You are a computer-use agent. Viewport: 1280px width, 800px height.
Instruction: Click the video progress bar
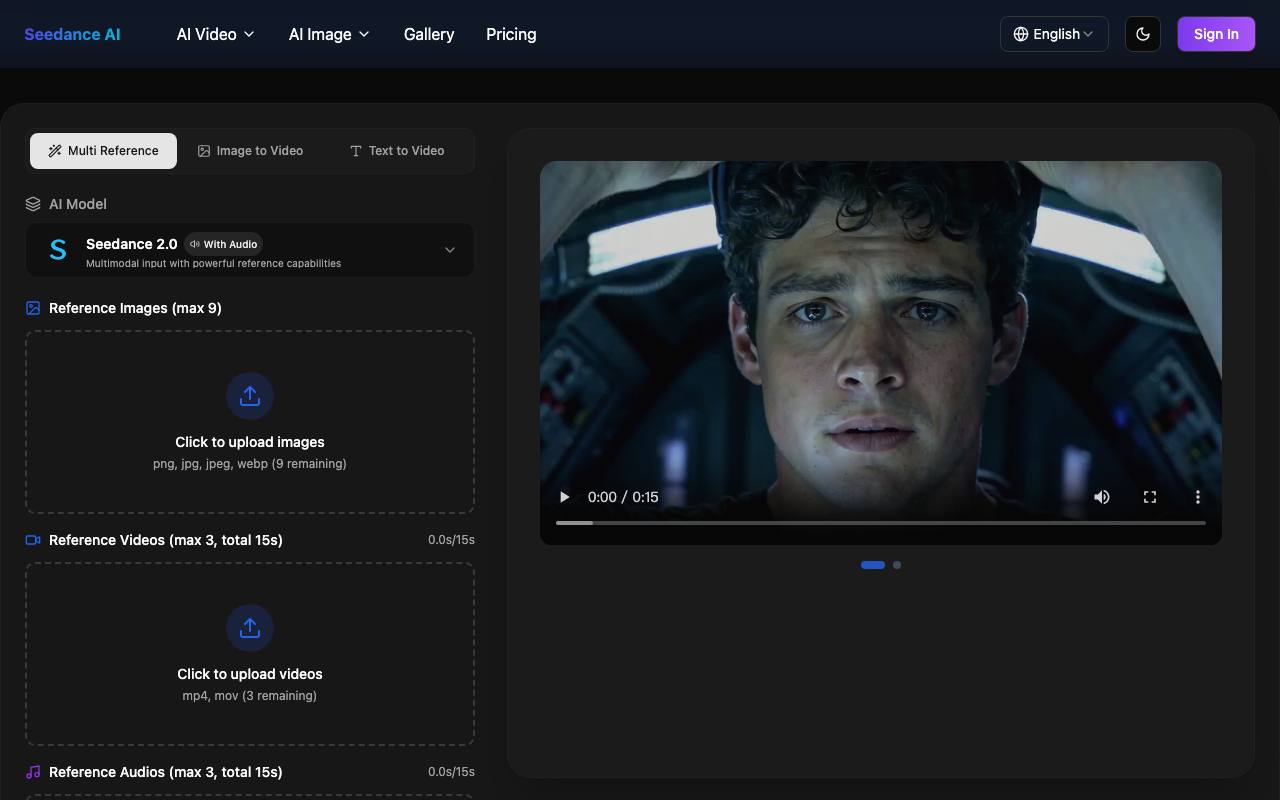point(881,523)
